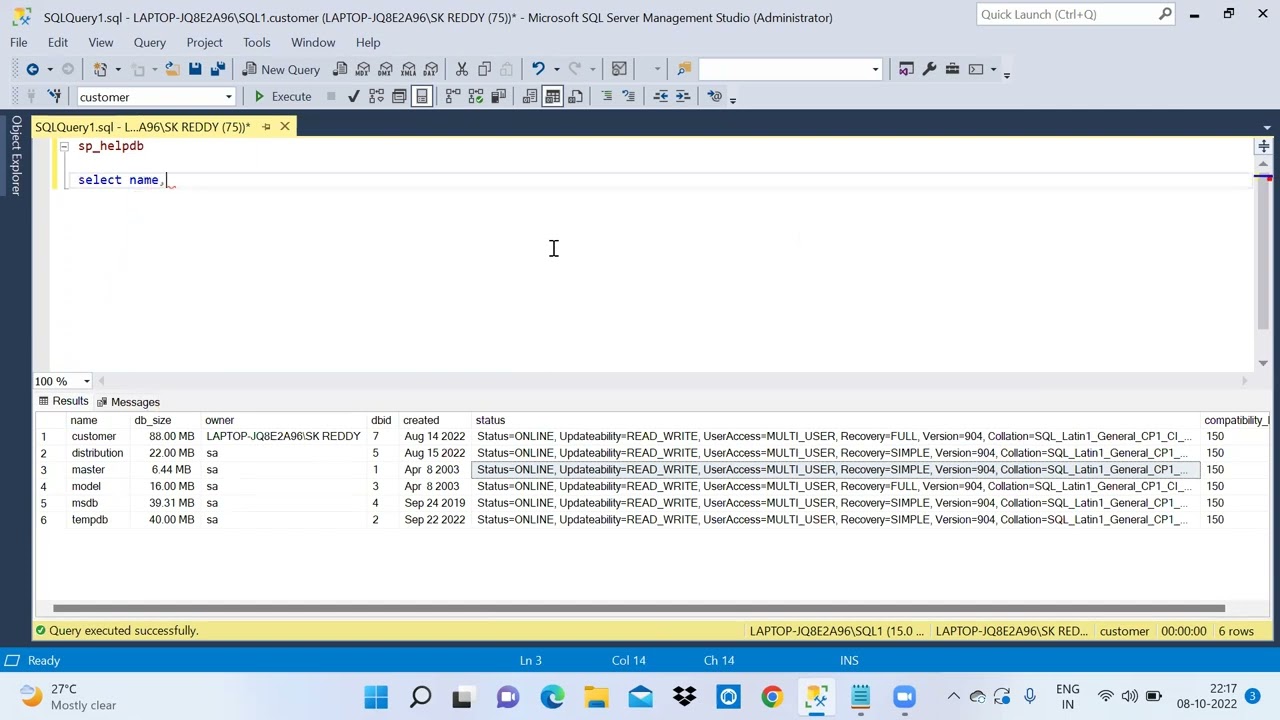Open the customer database dropdown
Image resolution: width=1280 pixels, height=720 pixels.
point(228,97)
